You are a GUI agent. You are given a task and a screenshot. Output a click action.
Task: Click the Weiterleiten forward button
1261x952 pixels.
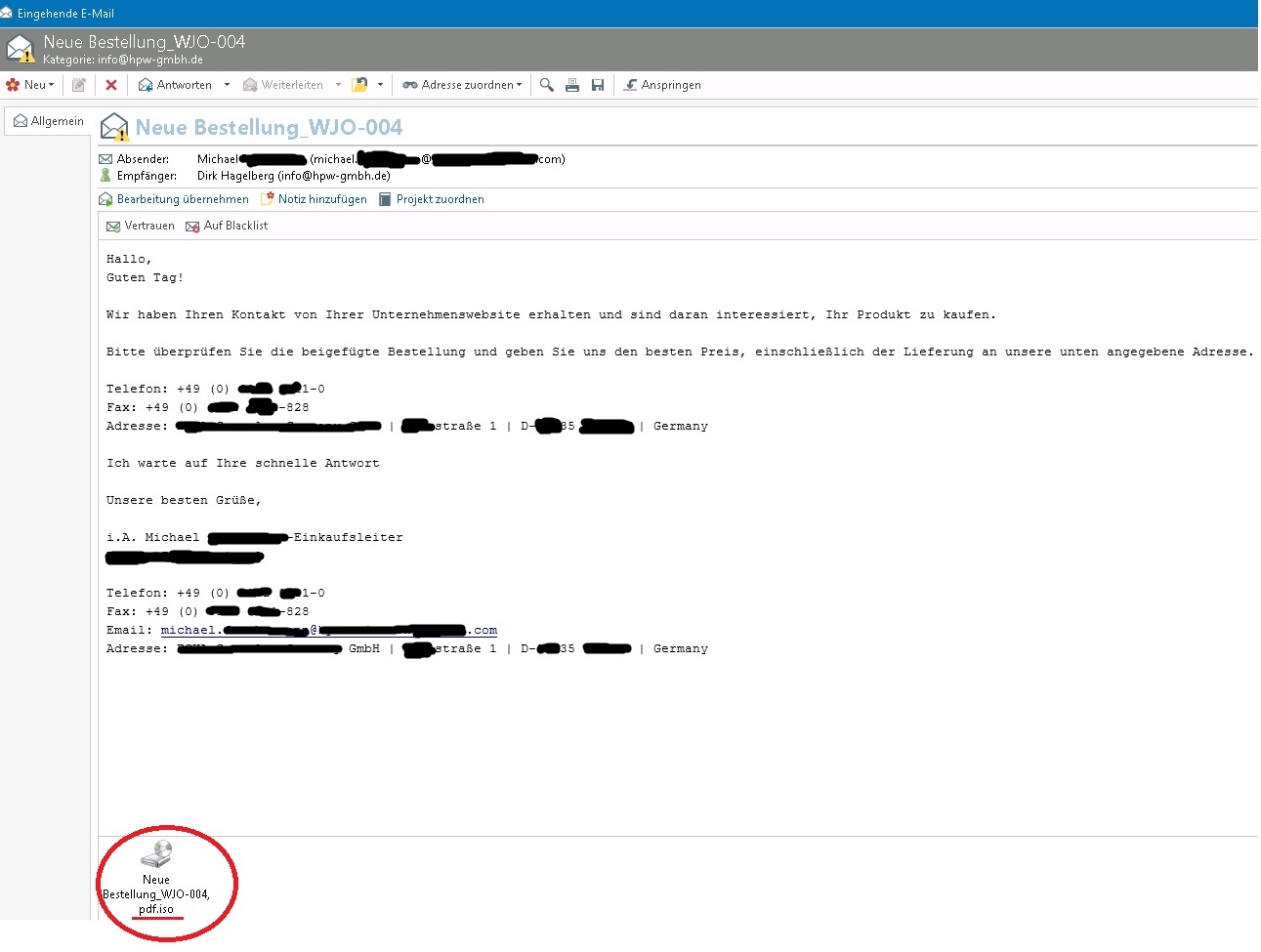(x=283, y=85)
